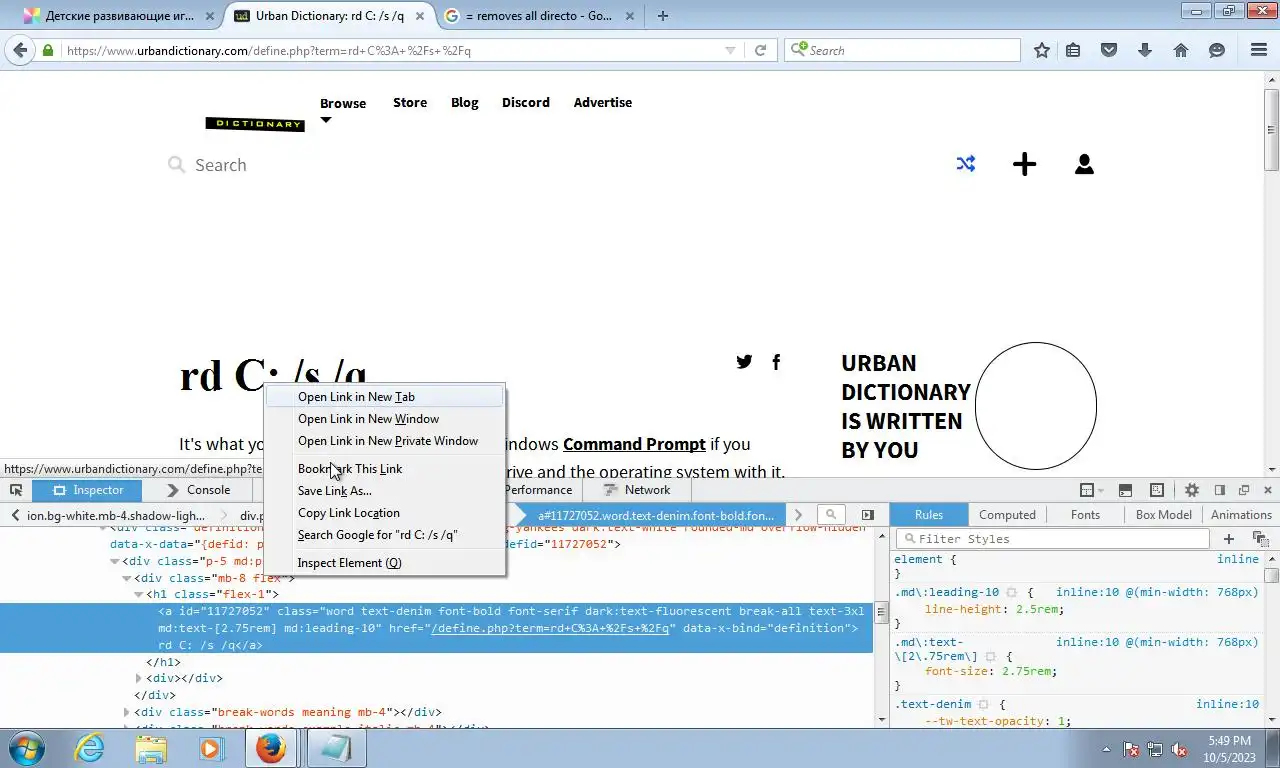Click the Firefox back arrow button
1280x768 pixels.
[x=19, y=50]
